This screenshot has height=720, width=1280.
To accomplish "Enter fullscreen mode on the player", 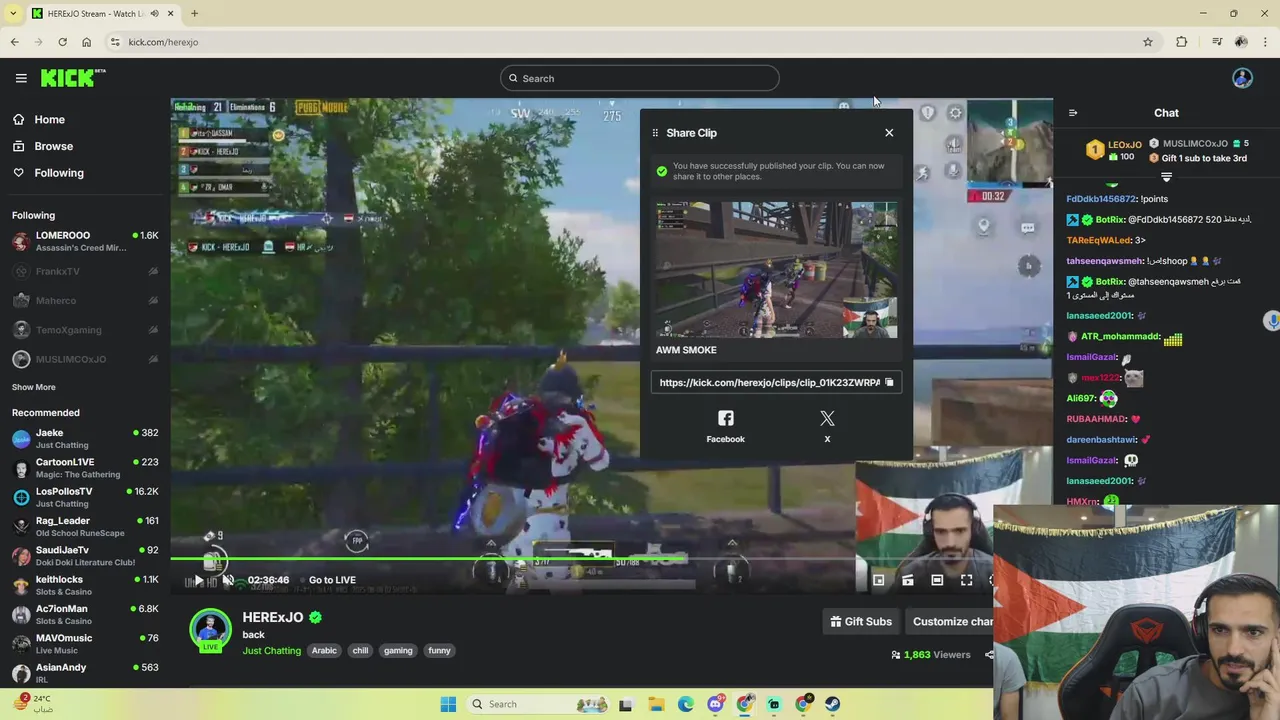I will (x=966, y=580).
